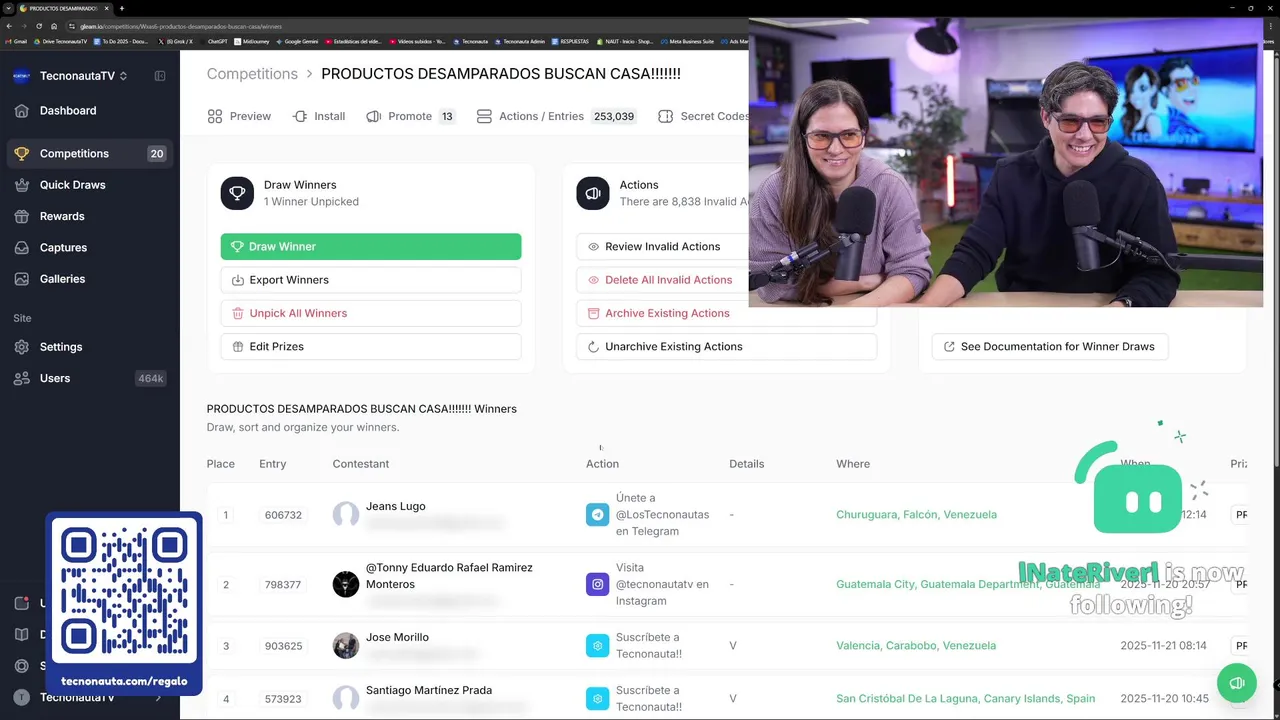The width and height of the screenshot is (1280, 720).
Task: Open Galleries in the sidebar
Action: [90, 279]
